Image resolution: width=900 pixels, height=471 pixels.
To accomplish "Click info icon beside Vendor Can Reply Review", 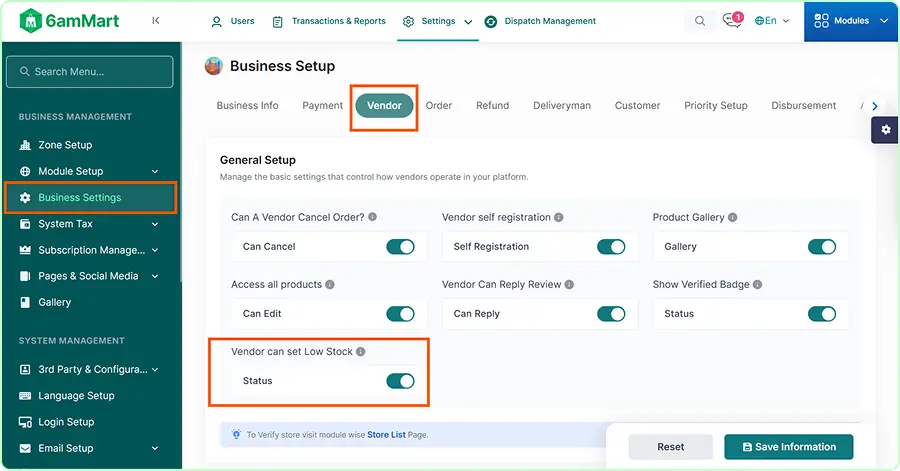I will point(569,285).
